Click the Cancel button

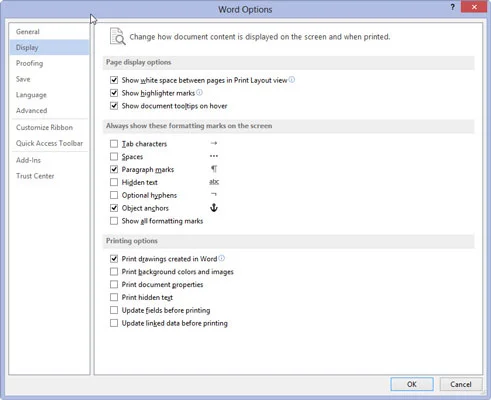(x=461, y=384)
